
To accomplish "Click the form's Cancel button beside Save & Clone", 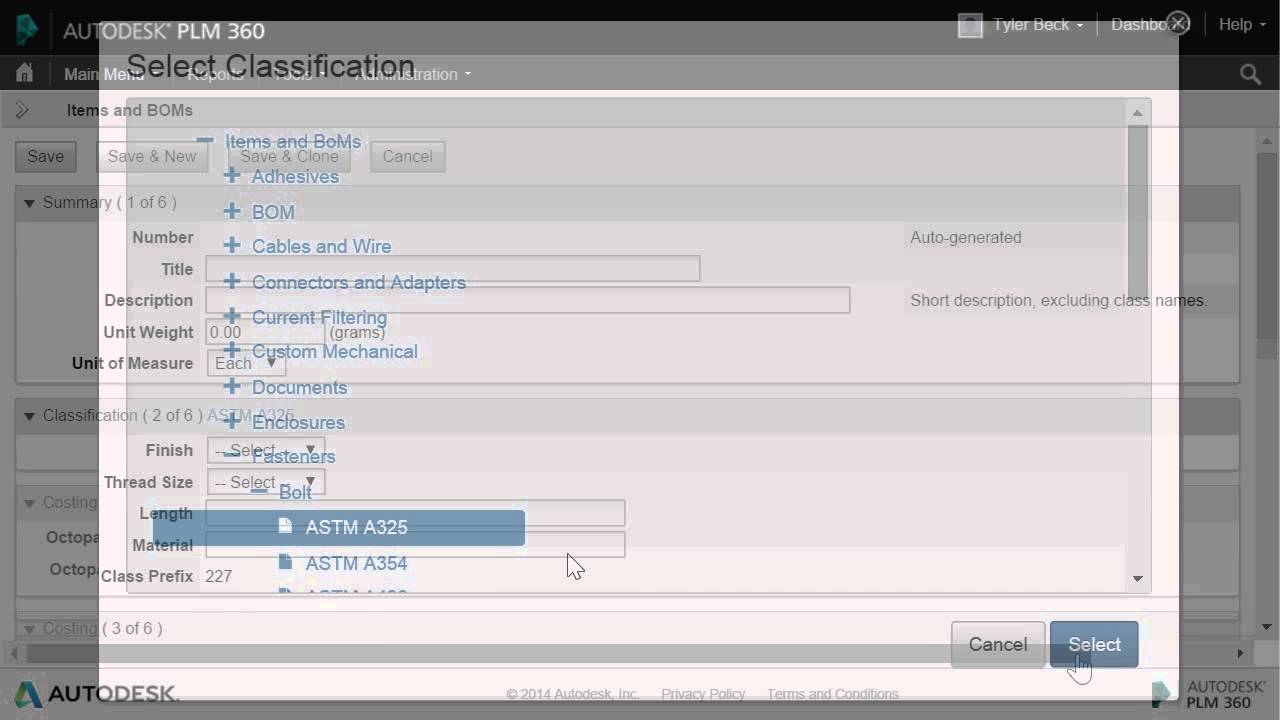I will pos(408,156).
